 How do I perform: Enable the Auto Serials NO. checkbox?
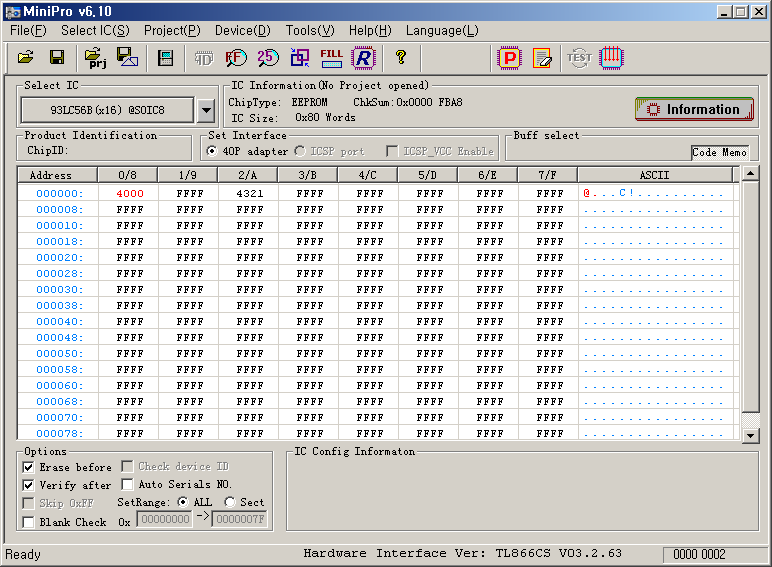click(127, 484)
